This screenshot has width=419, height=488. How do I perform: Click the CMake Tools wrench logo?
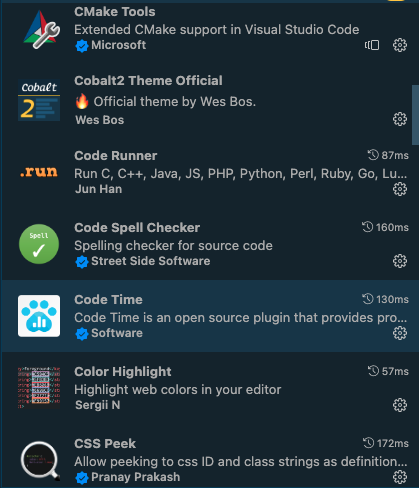point(41,30)
